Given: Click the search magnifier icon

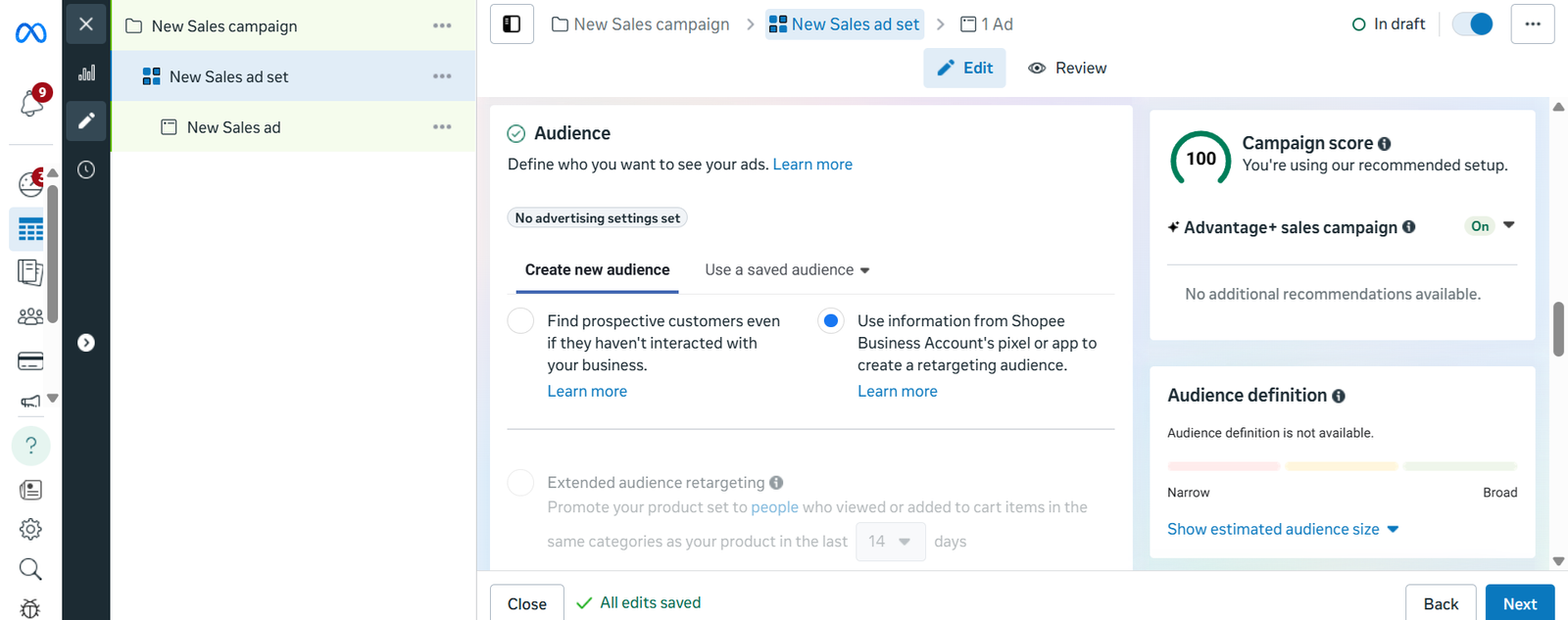Looking at the screenshot, I should click(30, 569).
